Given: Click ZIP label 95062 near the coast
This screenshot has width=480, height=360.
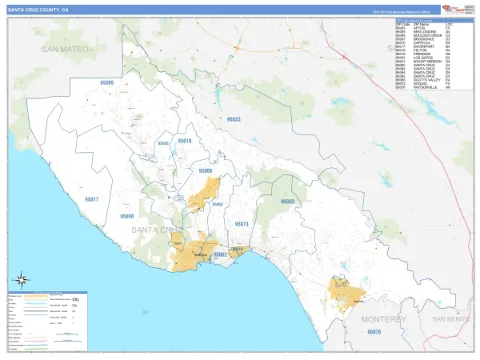Looking at the screenshot, I should [x=220, y=255].
